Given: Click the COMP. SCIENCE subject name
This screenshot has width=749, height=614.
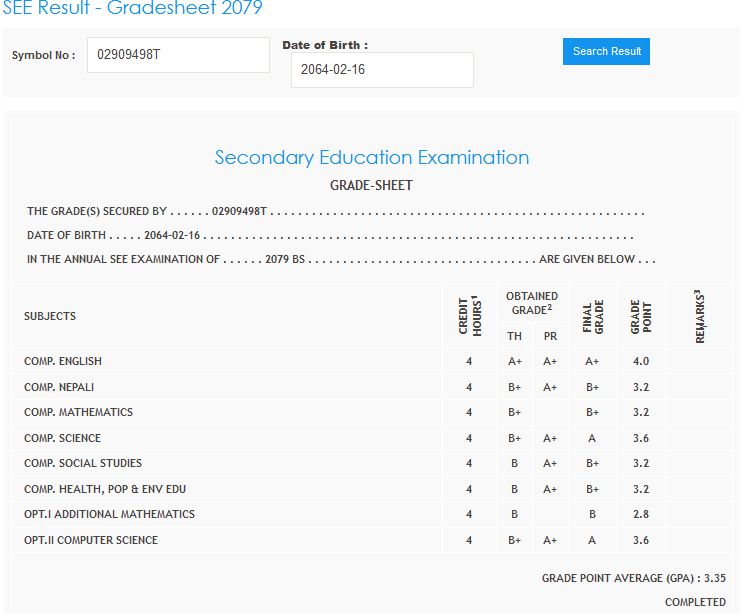Looking at the screenshot, I should pyautogui.click(x=62, y=438).
